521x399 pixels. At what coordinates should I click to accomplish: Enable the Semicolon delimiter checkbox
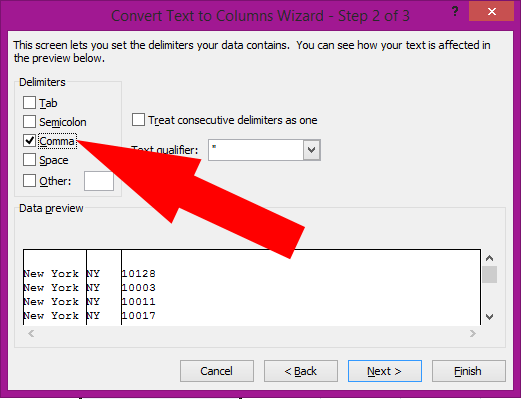pos(29,122)
